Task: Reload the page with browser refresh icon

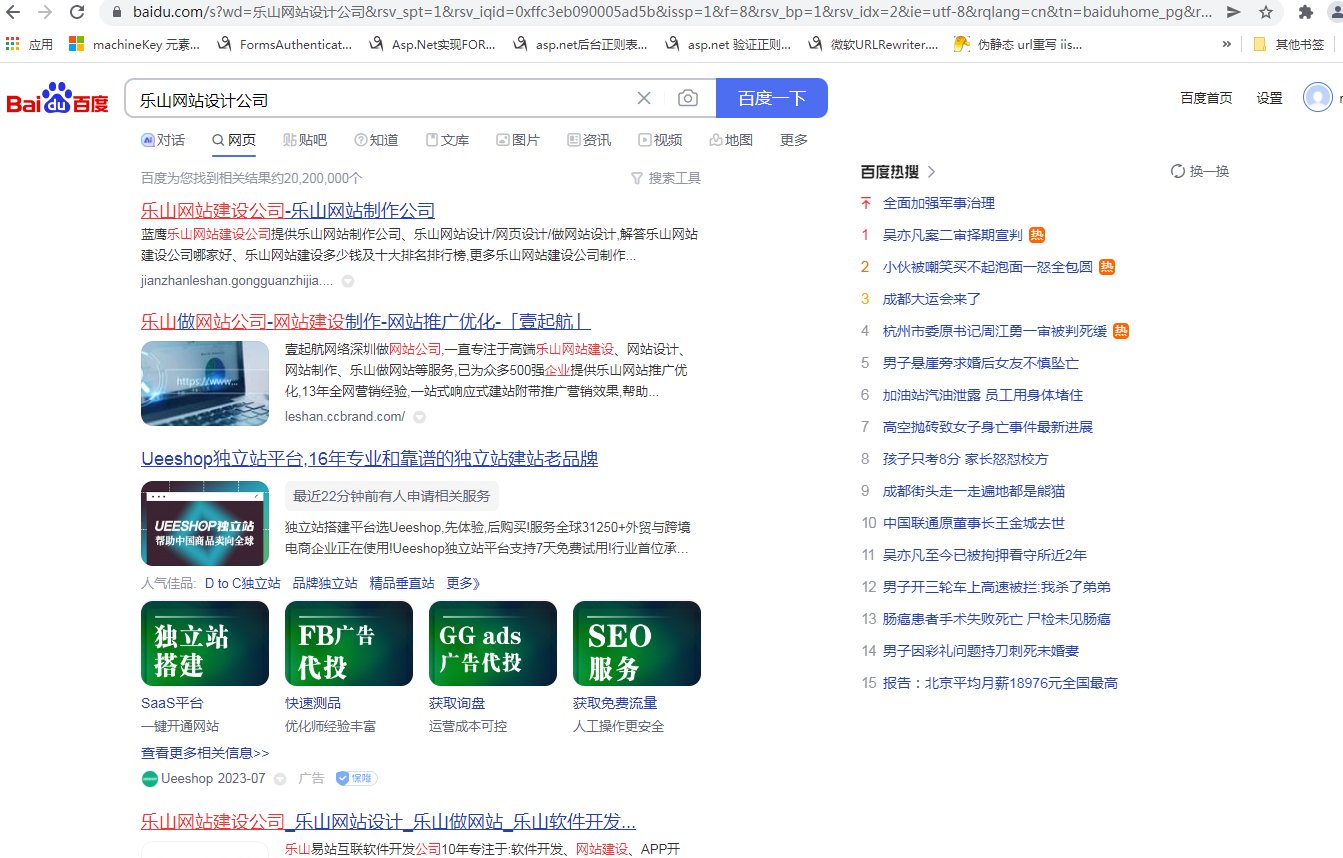Action: pos(77,12)
